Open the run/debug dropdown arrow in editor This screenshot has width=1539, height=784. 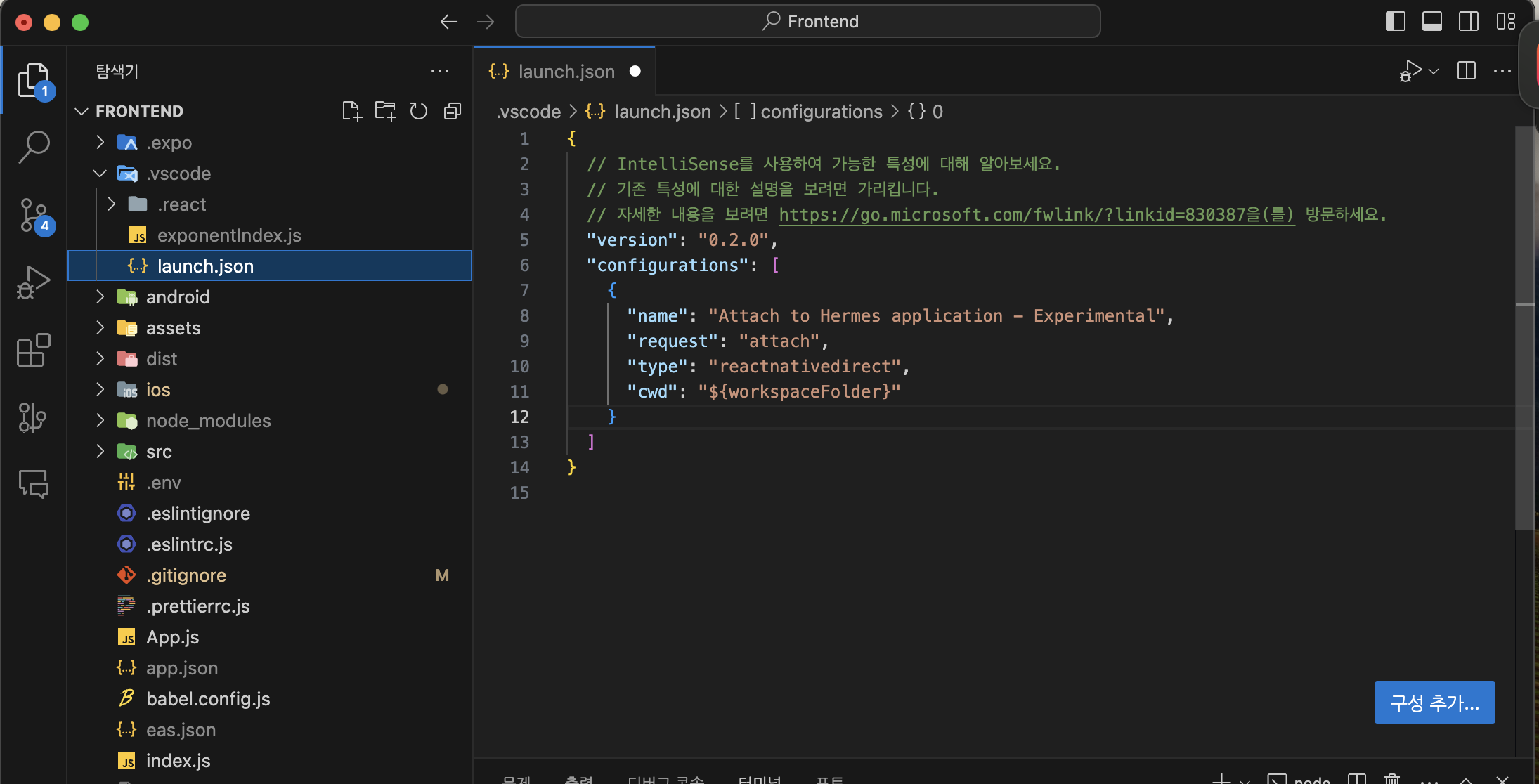(1434, 71)
